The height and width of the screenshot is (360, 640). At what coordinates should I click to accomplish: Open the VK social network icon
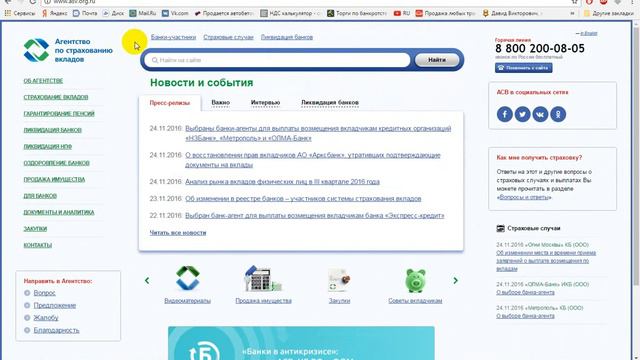[x=540, y=114]
